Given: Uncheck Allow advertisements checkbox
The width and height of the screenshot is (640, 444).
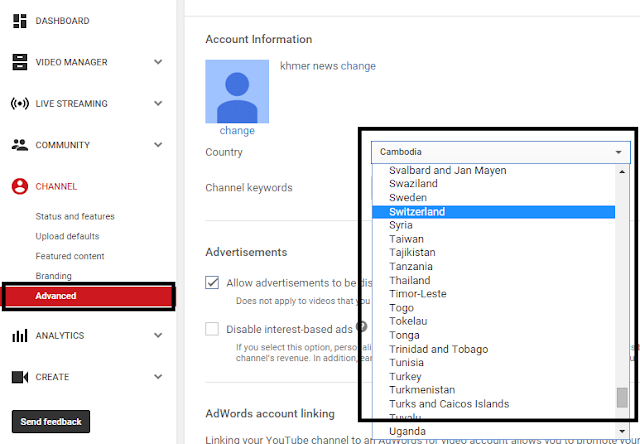Looking at the screenshot, I should pos(212,282).
